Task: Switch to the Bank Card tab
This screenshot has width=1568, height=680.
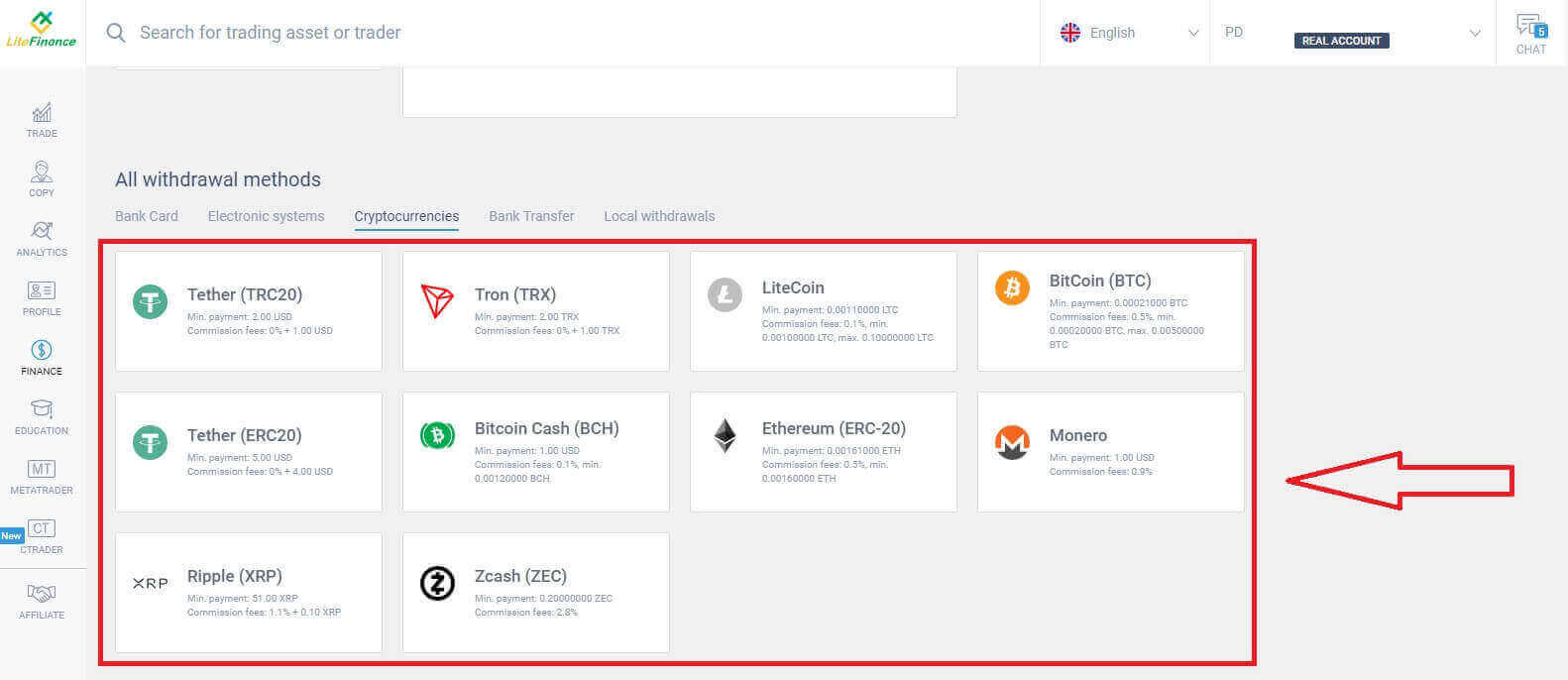Action: 147,216
